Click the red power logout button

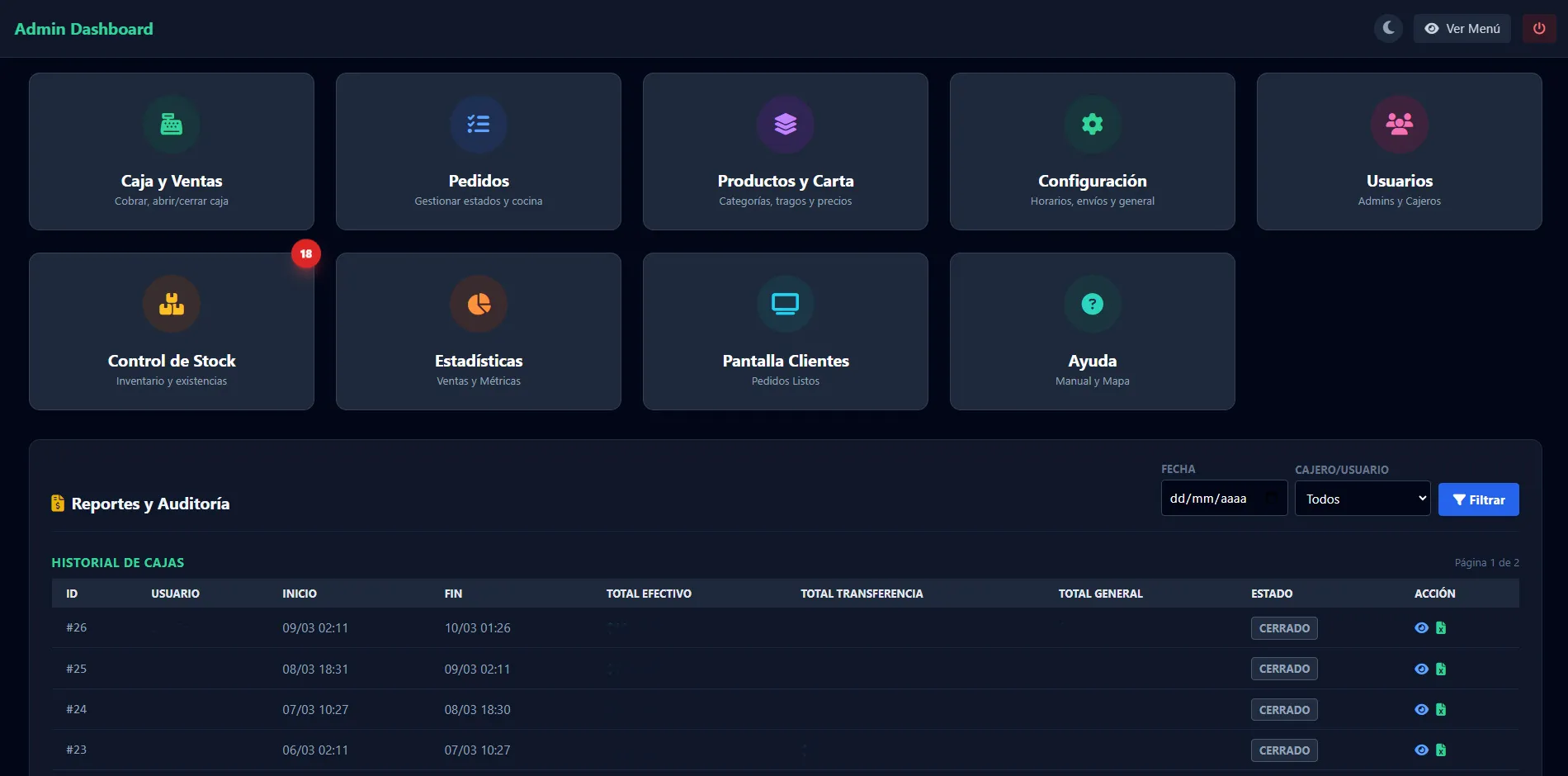click(1539, 28)
